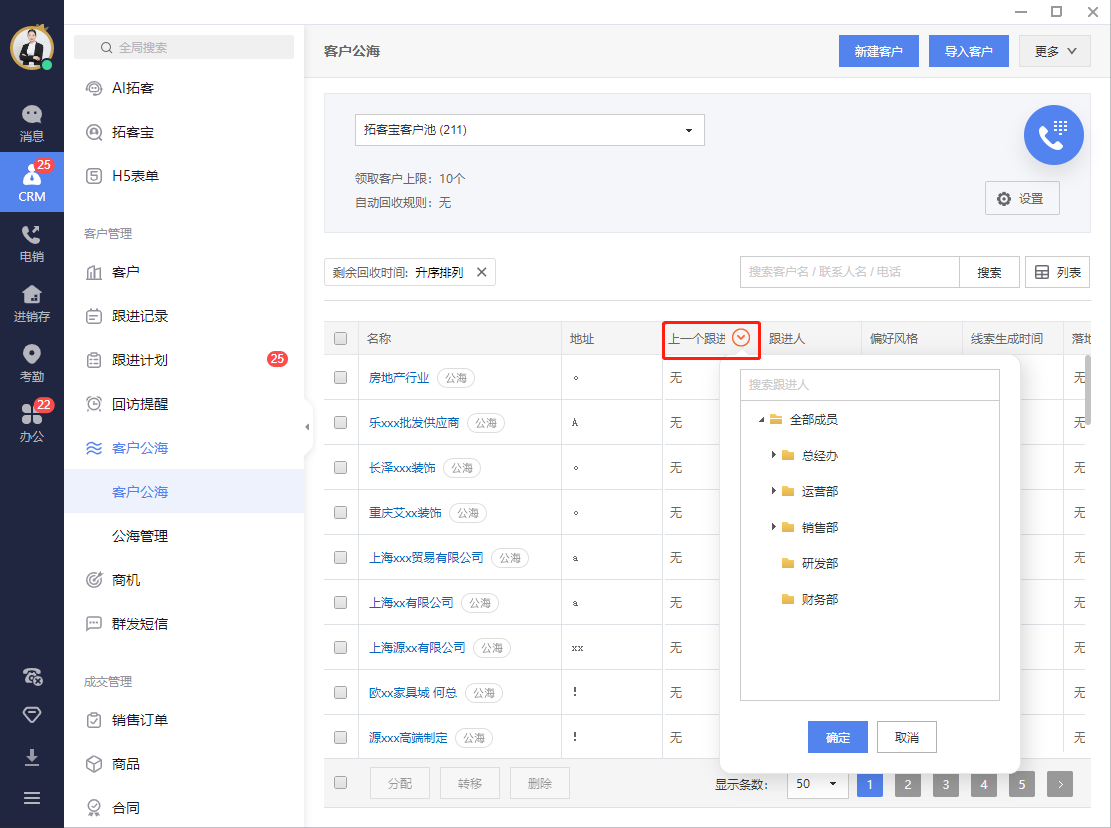Screen dimensions: 1111x828
Task: Expand the 运营部 department node
Action: pos(773,491)
